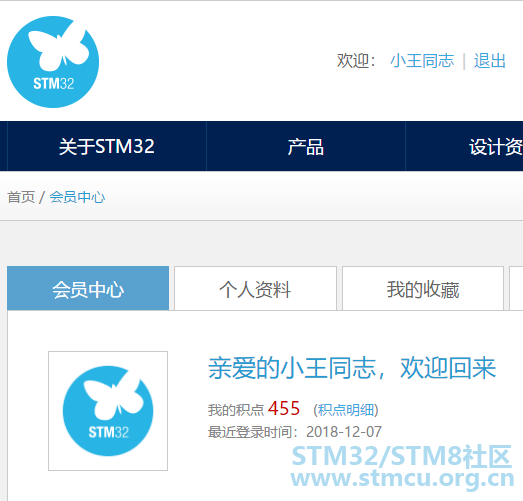Select the 会员中心 tab
This screenshot has width=523, height=501.
pyautogui.click(x=88, y=289)
